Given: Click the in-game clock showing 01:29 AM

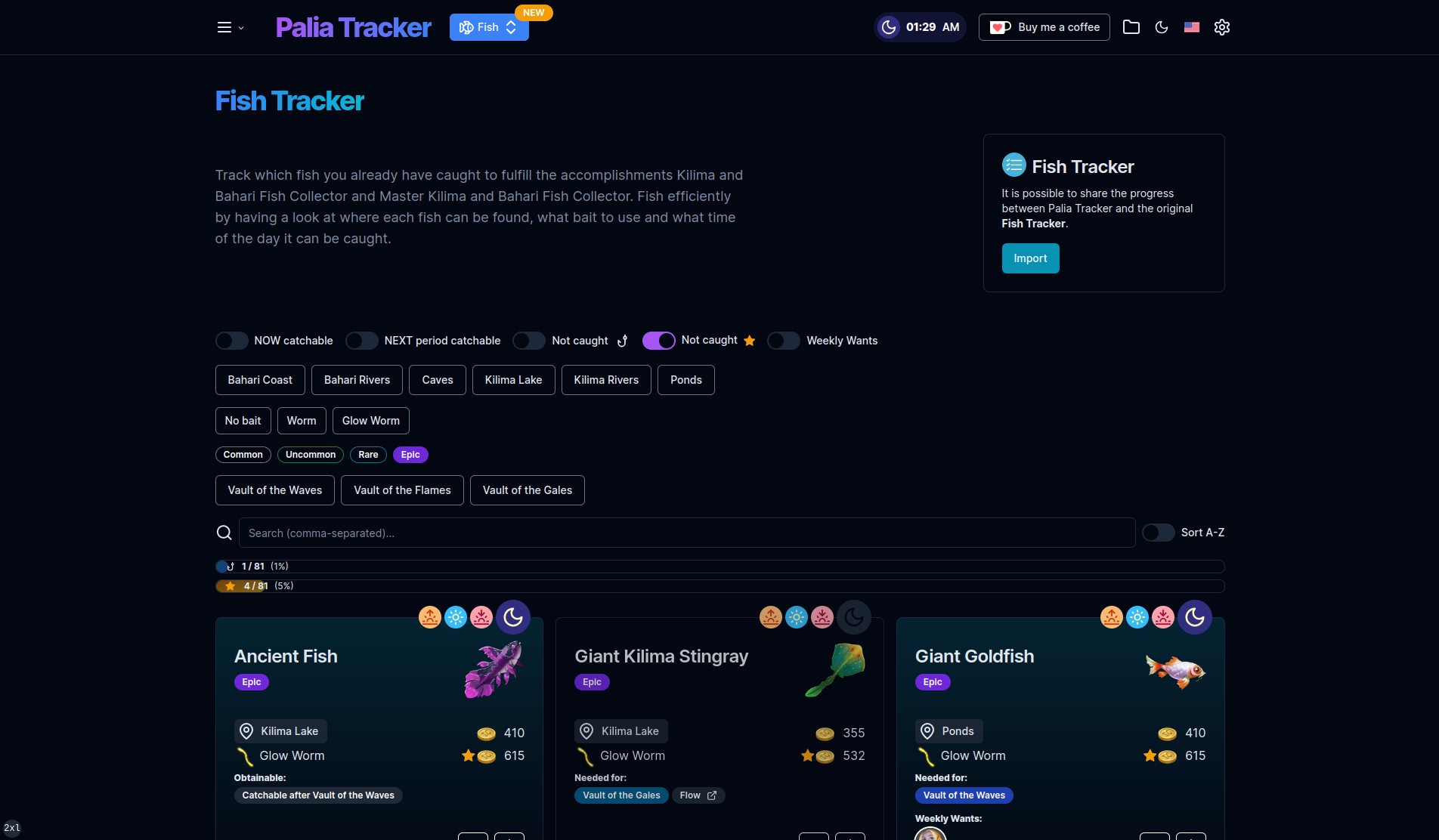Looking at the screenshot, I should [919, 27].
